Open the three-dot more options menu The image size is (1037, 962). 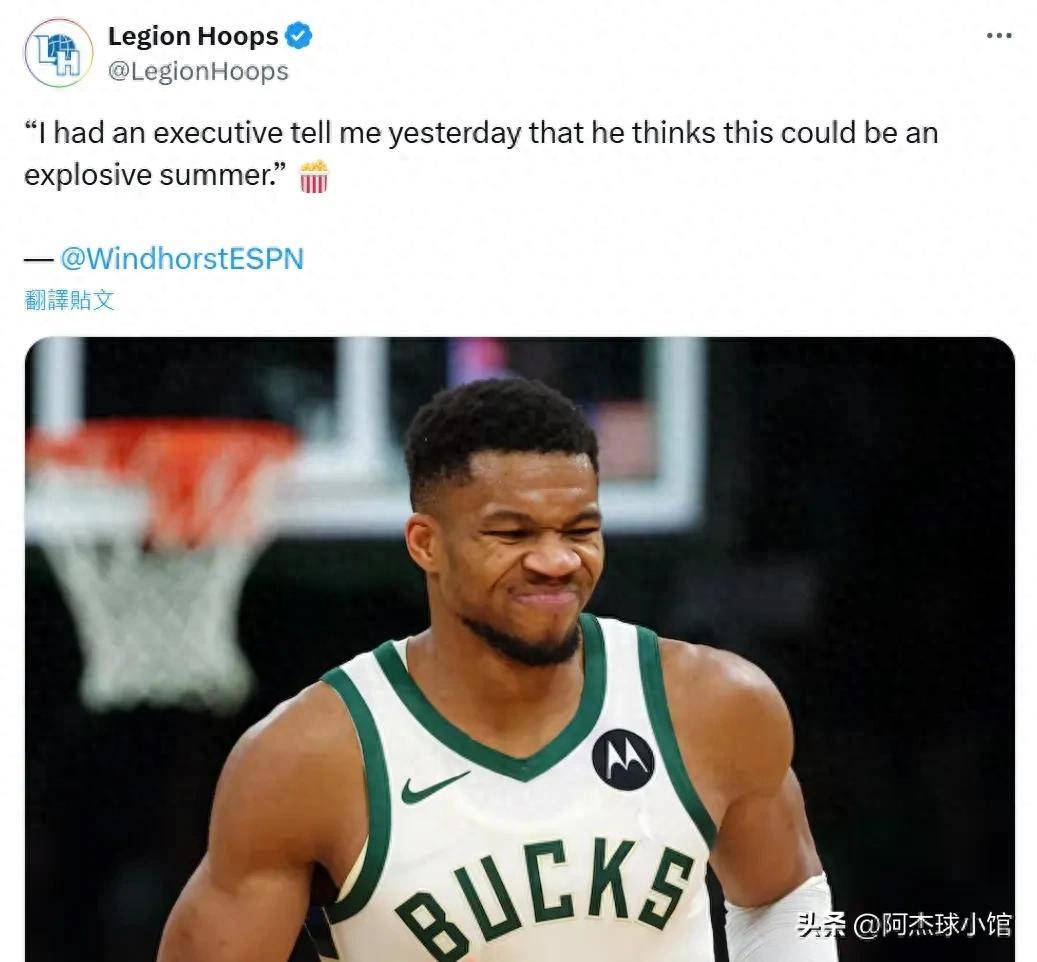(x=999, y=36)
